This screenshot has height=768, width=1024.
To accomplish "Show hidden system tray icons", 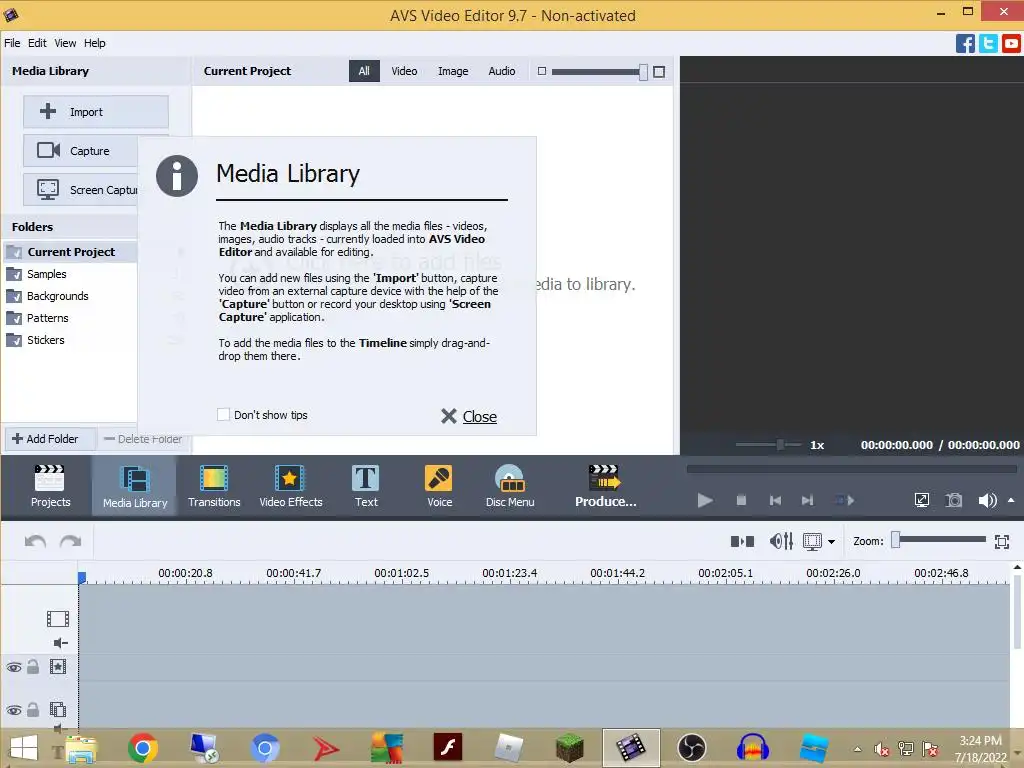I will point(857,749).
